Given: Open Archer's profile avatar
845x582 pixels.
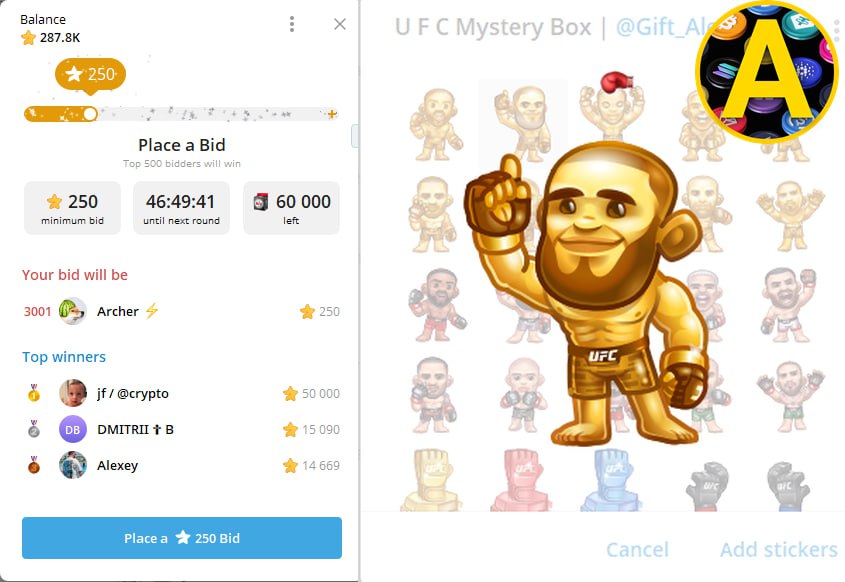Looking at the screenshot, I should (72, 311).
